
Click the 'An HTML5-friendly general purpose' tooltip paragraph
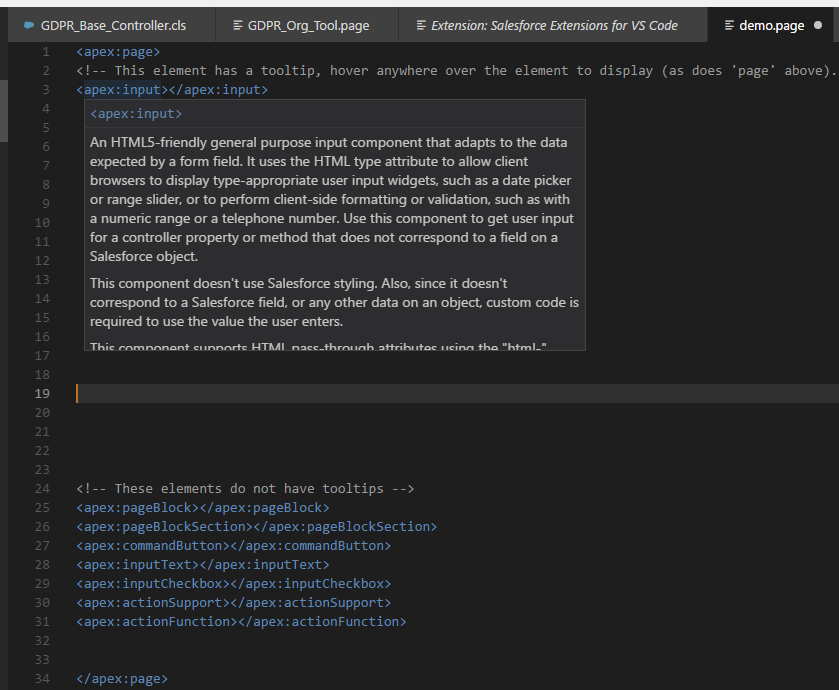332,200
